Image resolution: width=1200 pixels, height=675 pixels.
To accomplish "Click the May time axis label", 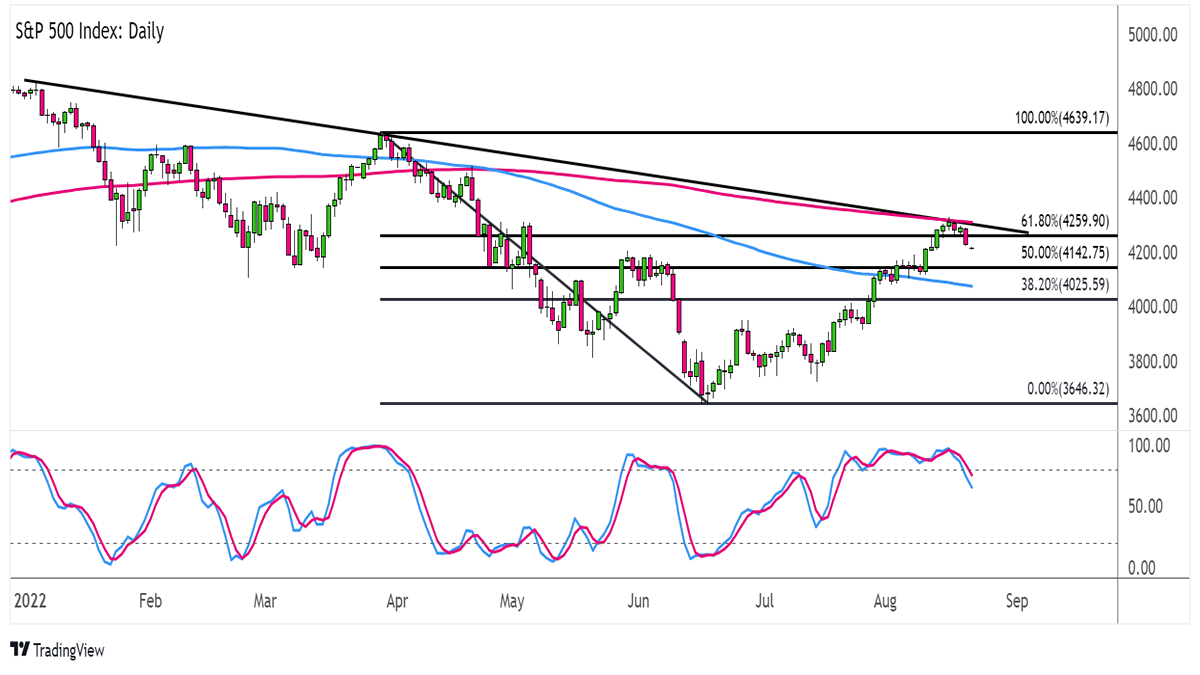I will click(512, 602).
